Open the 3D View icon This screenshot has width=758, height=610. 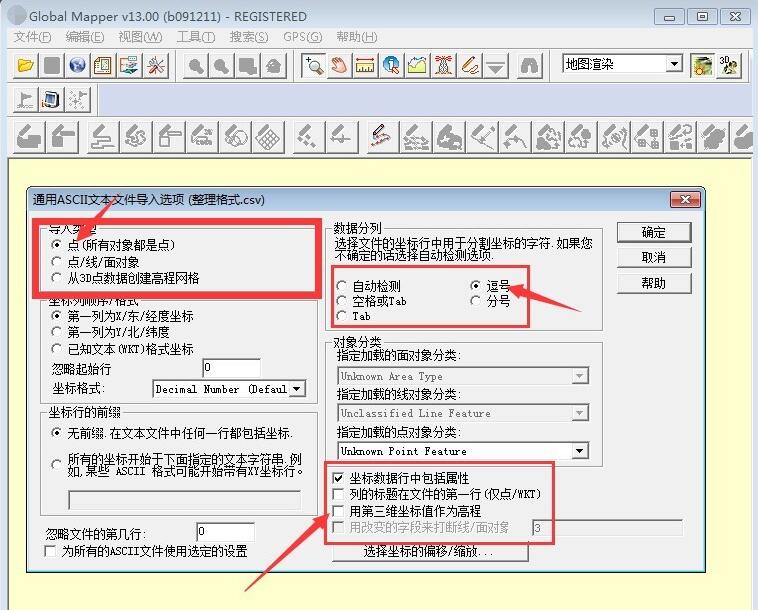click(729, 65)
